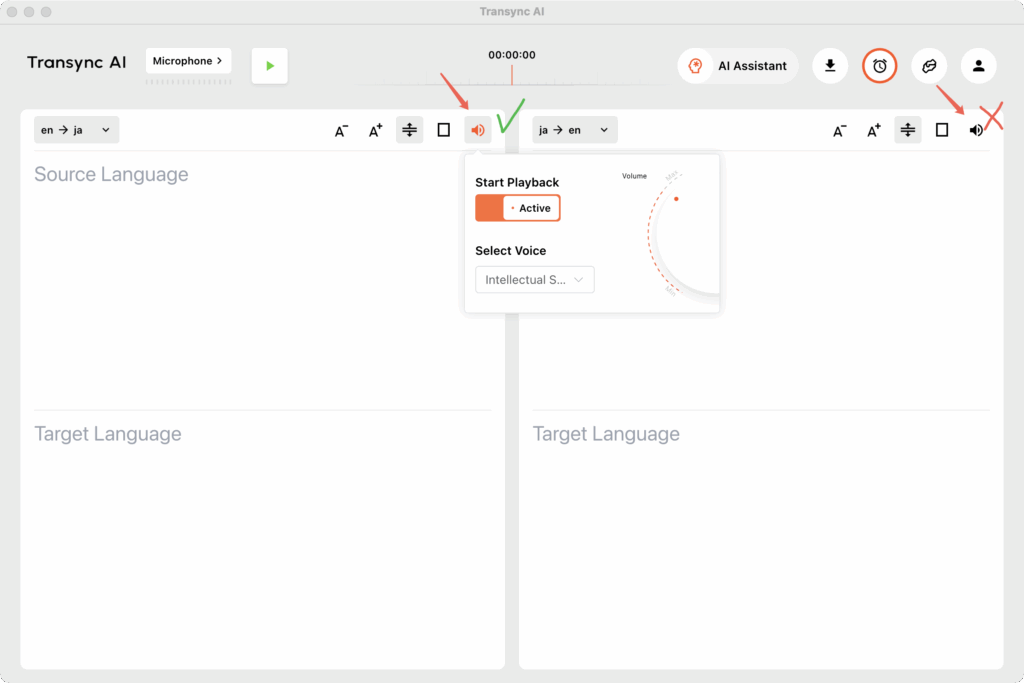Decrease font size in left panel
The image size is (1024, 683).
(x=341, y=130)
